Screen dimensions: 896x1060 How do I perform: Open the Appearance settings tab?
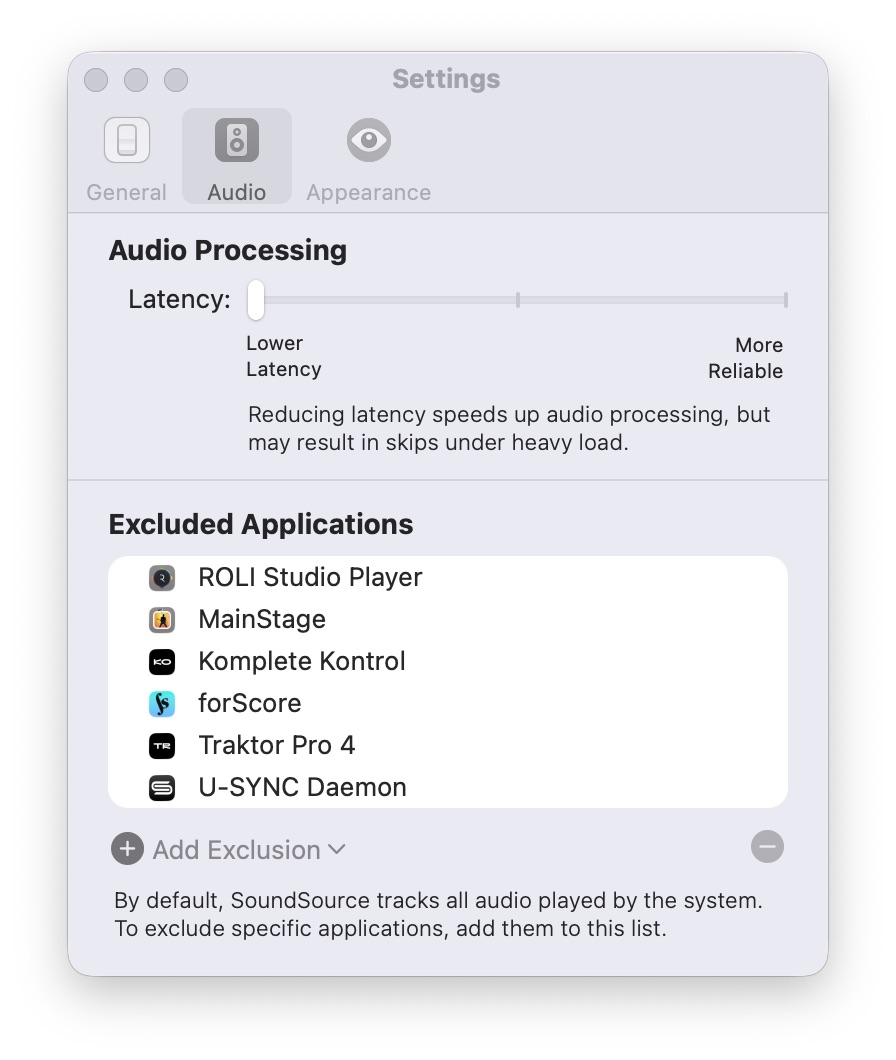click(368, 158)
